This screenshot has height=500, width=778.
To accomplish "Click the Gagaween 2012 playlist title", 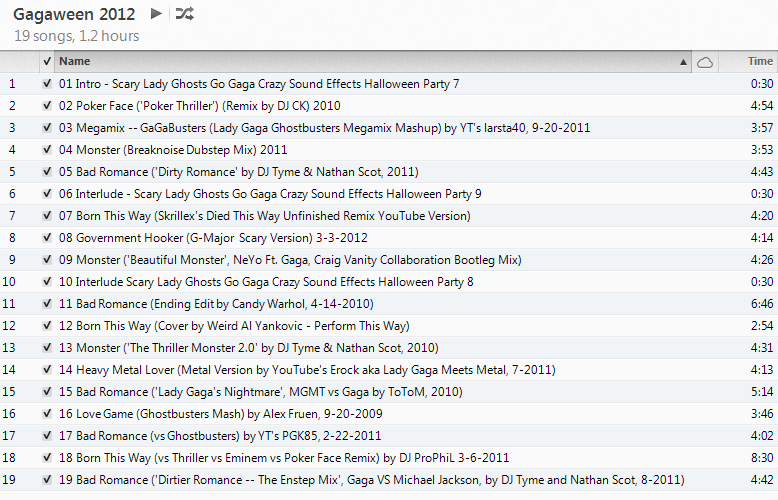I will tap(74, 14).
